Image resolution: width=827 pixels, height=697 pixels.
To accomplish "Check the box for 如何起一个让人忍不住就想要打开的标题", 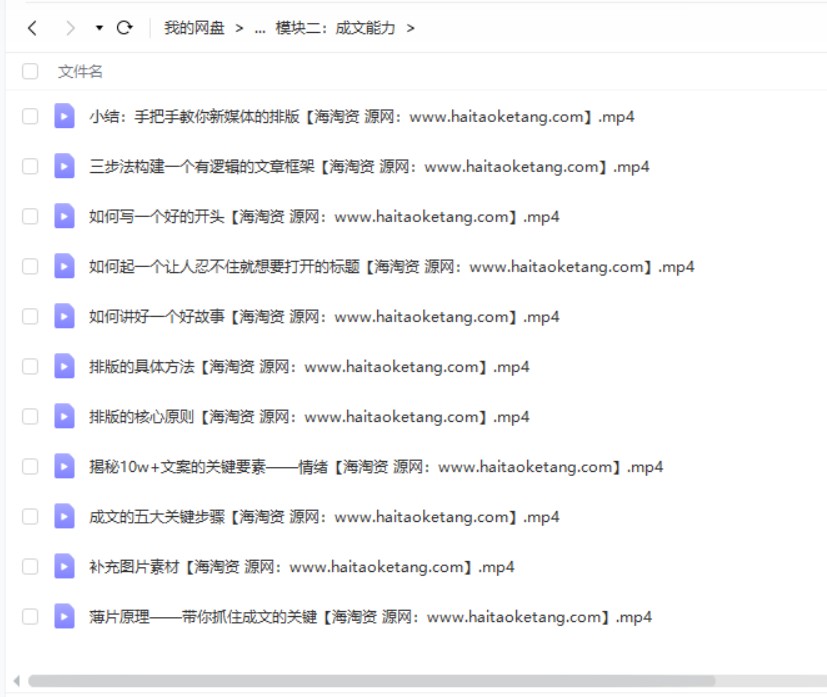I will (30, 266).
